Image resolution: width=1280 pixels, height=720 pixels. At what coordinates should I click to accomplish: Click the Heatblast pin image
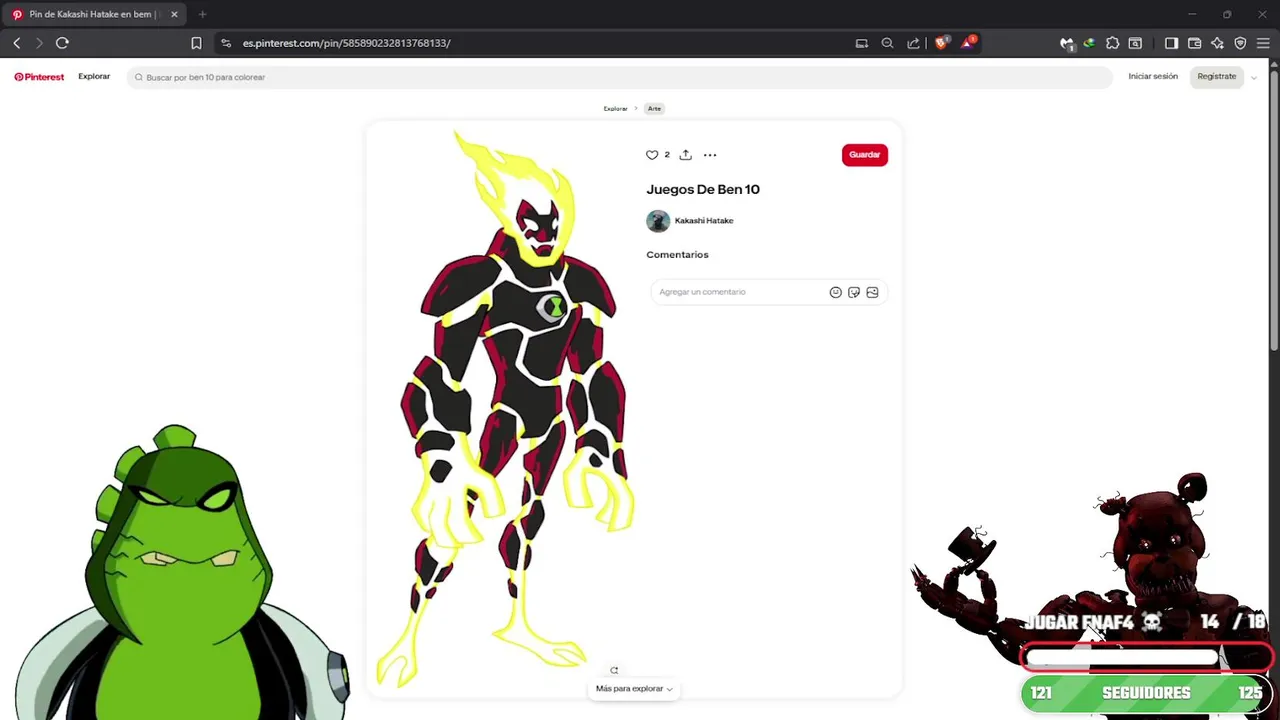(x=505, y=409)
